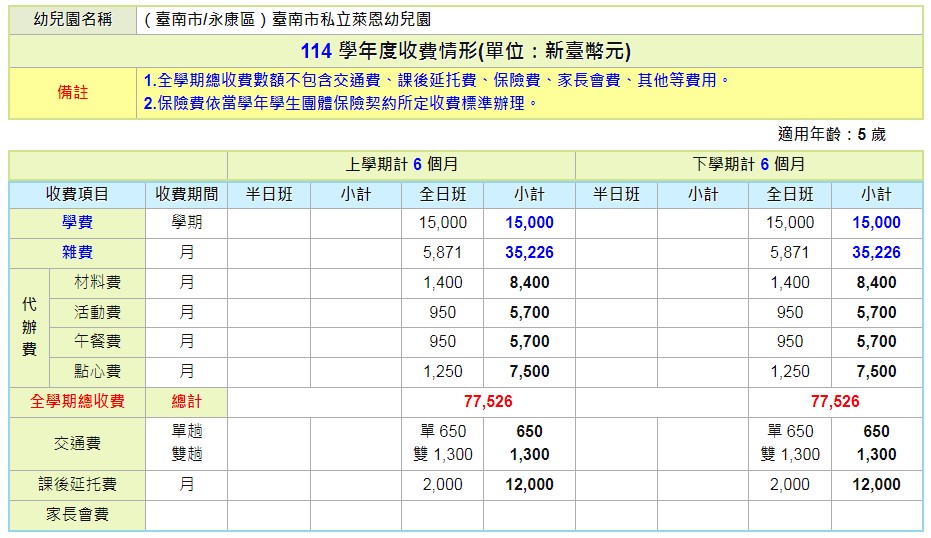The image size is (931, 538).
Task: Click the 幼兒園名稱 label cell
Action: (72, 20)
